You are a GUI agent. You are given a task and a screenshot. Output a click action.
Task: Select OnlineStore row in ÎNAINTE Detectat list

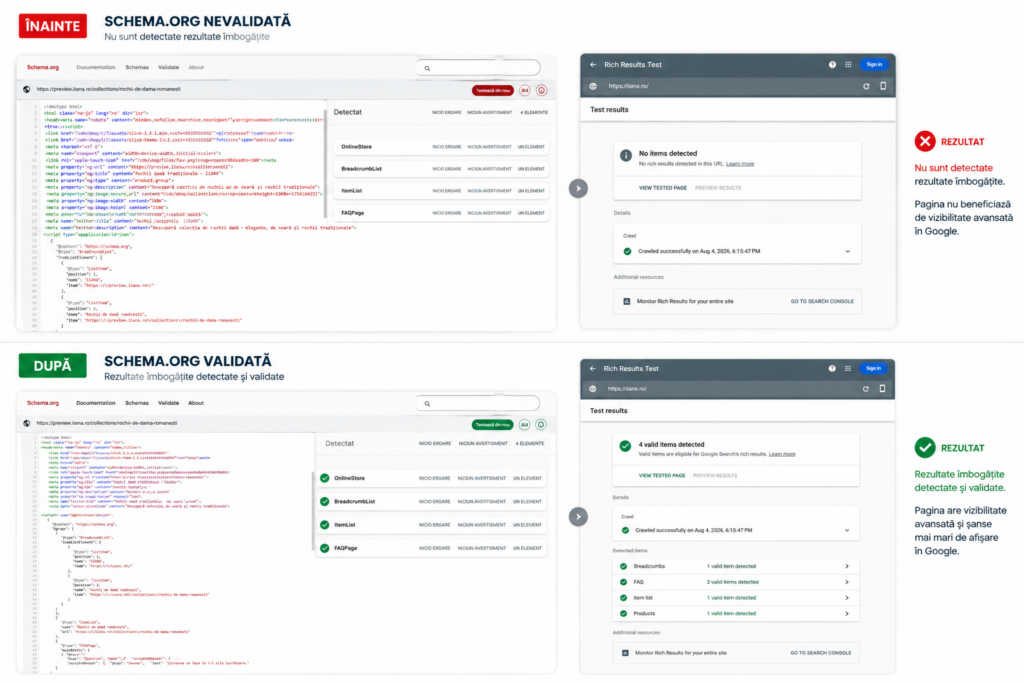(441, 147)
